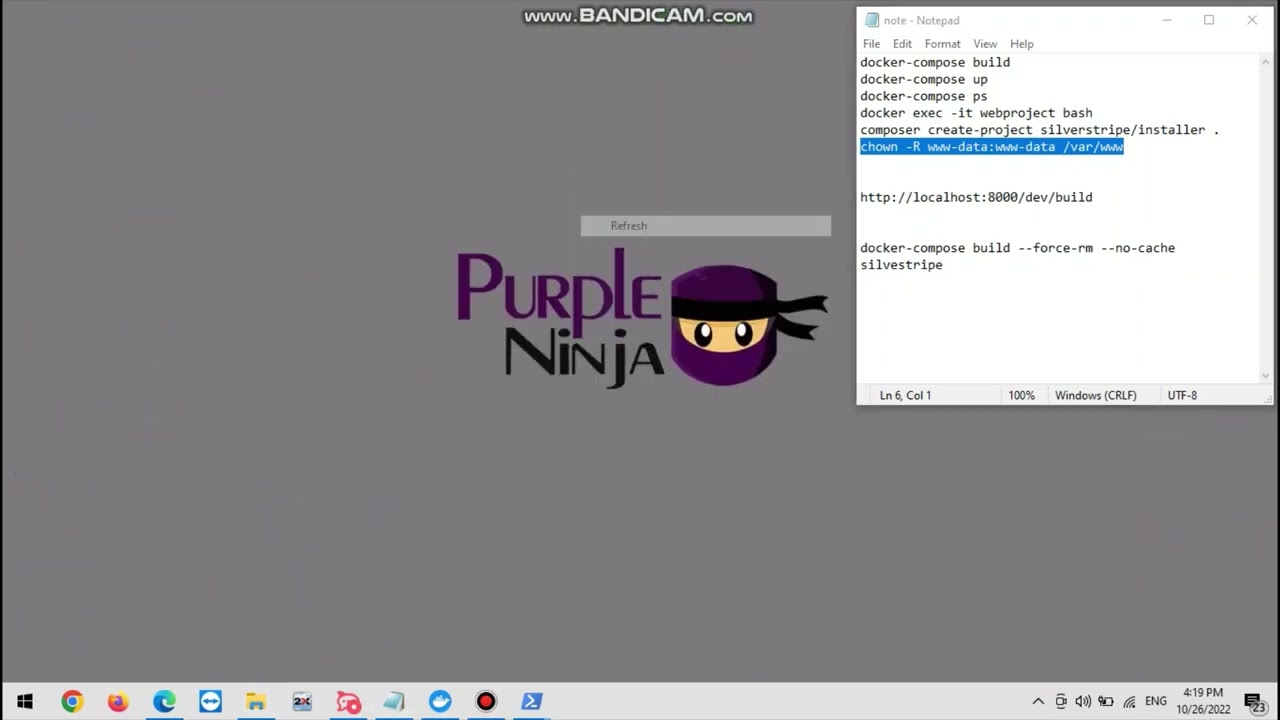Maximize the Notepad window
Screen dimensions: 1280x720
[1209, 20]
